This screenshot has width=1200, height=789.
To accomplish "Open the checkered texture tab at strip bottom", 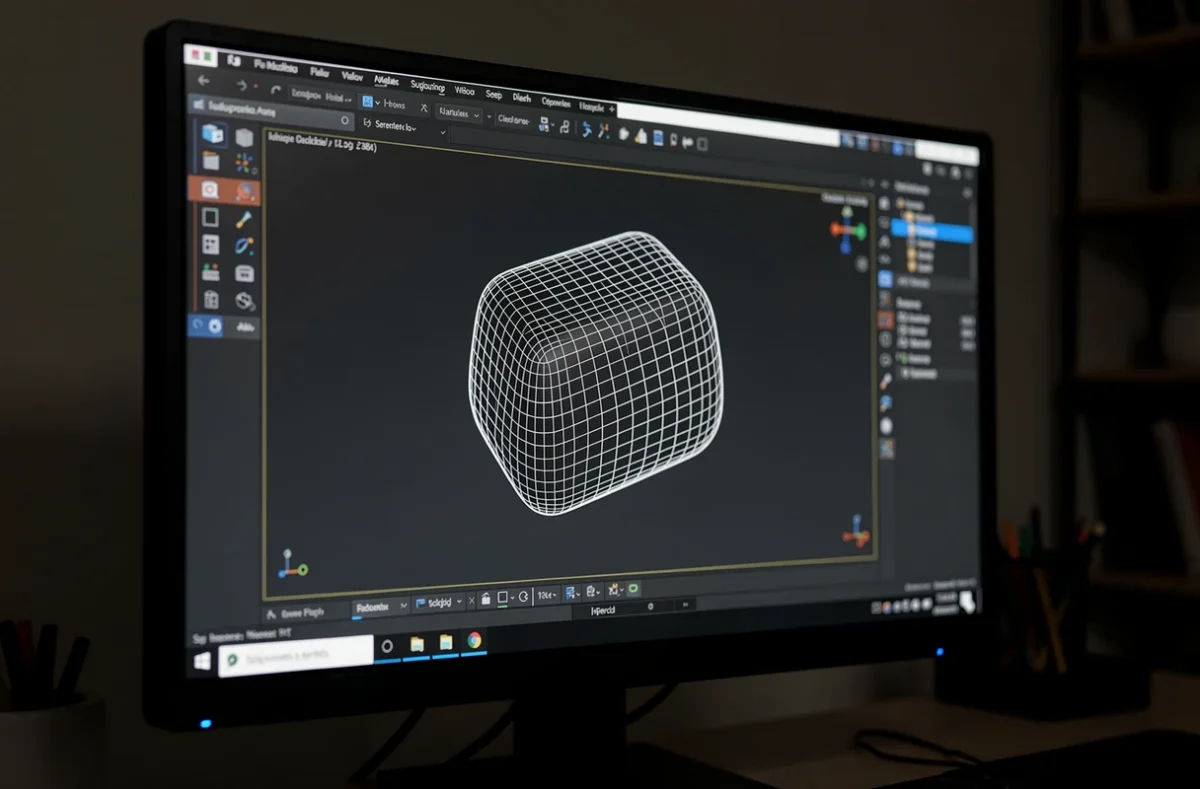I will (x=886, y=448).
